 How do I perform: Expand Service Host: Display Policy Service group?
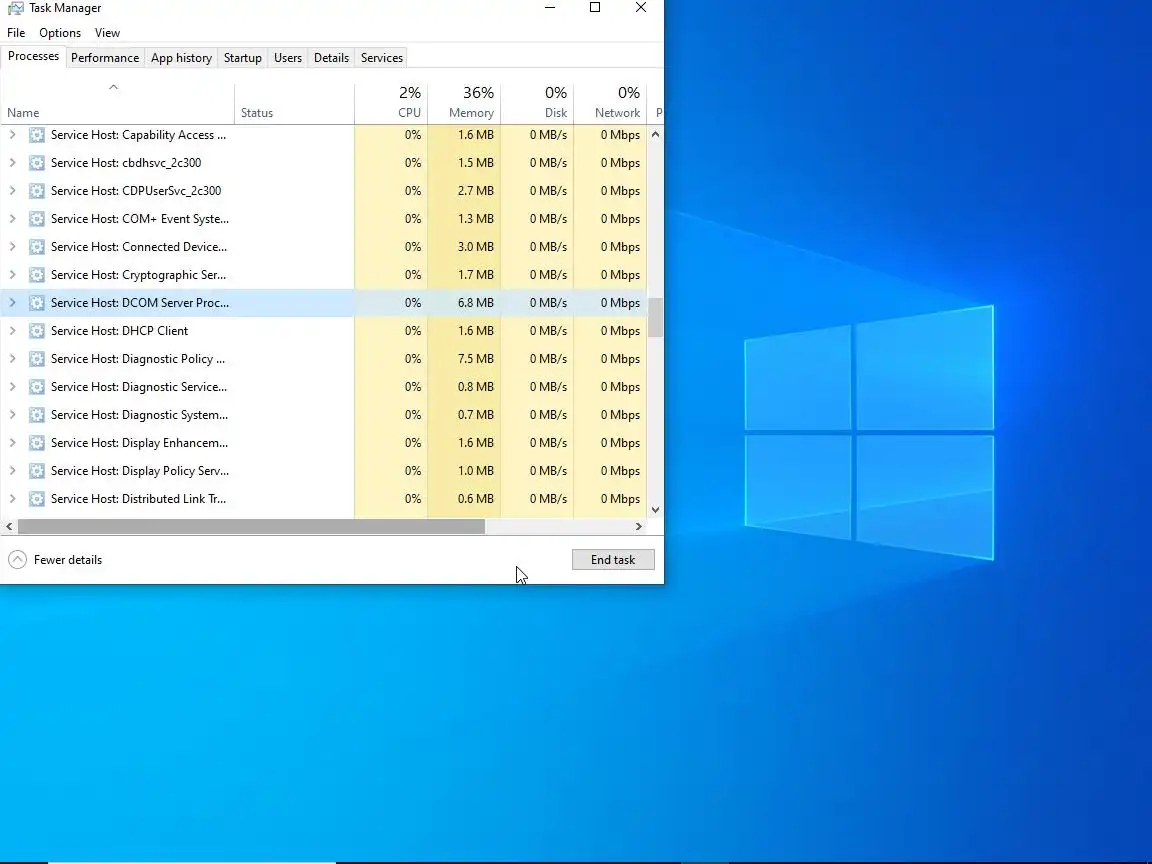pyautogui.click(x=12, y=471)
